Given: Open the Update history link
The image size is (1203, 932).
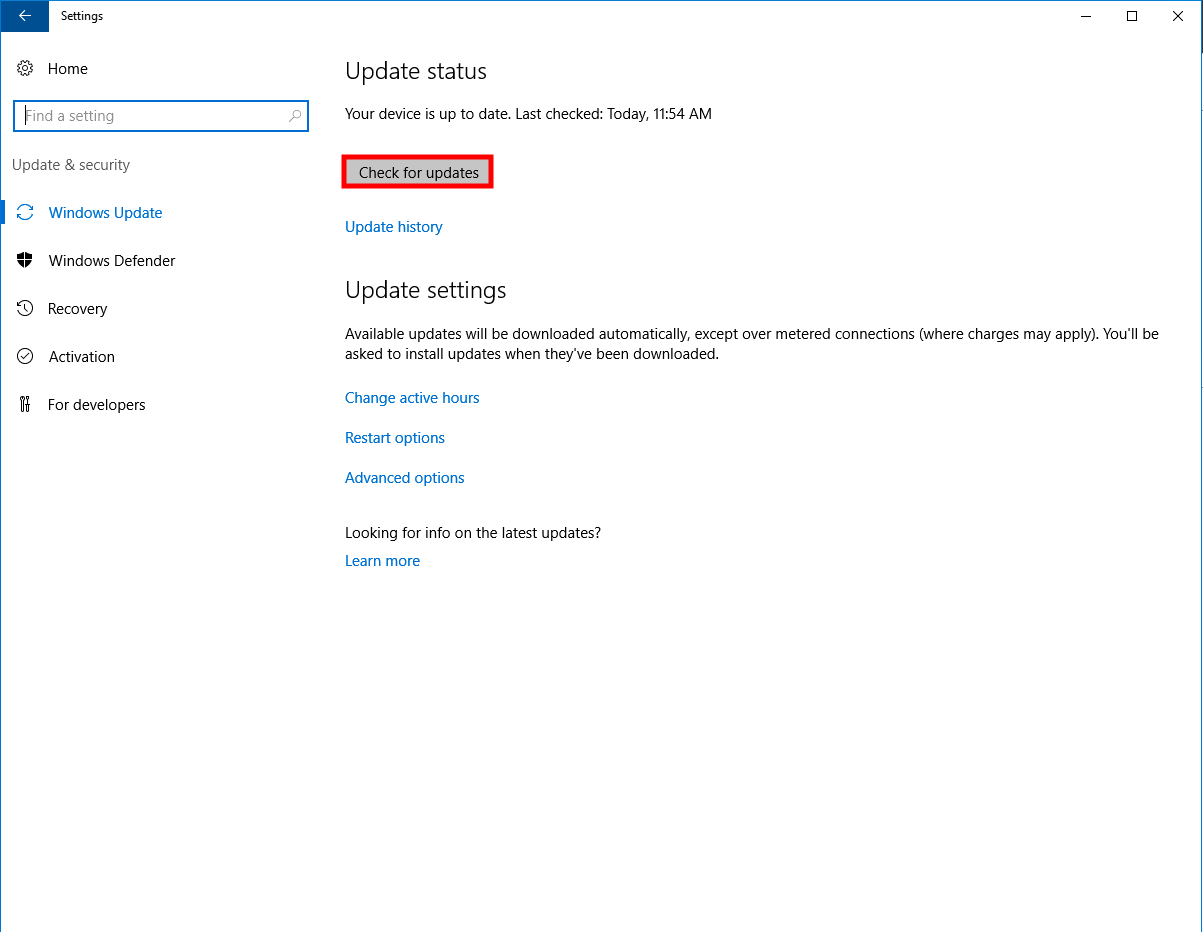Looking at the screenshot, I should pos(394,227).
